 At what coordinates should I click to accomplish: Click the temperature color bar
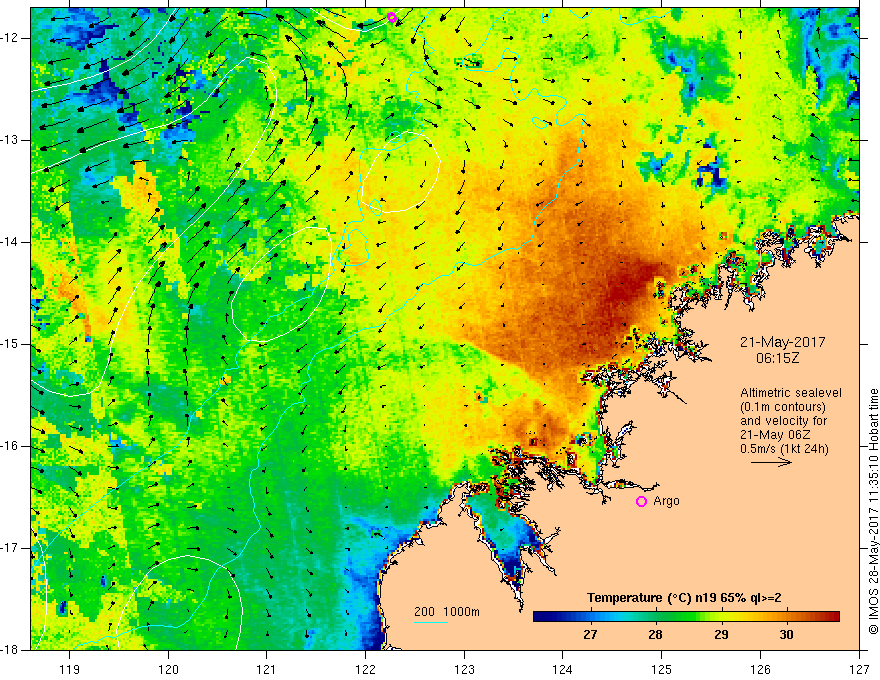point(686,616)
